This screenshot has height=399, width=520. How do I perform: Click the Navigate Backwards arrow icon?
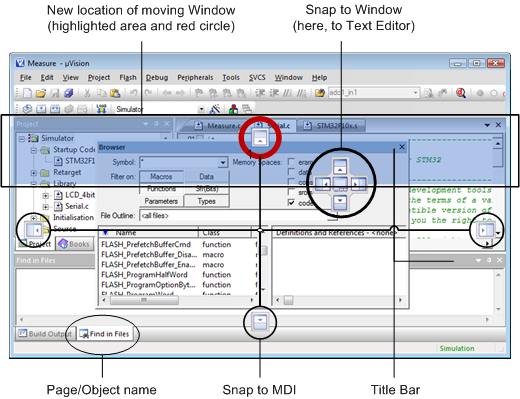click(167, 93)
